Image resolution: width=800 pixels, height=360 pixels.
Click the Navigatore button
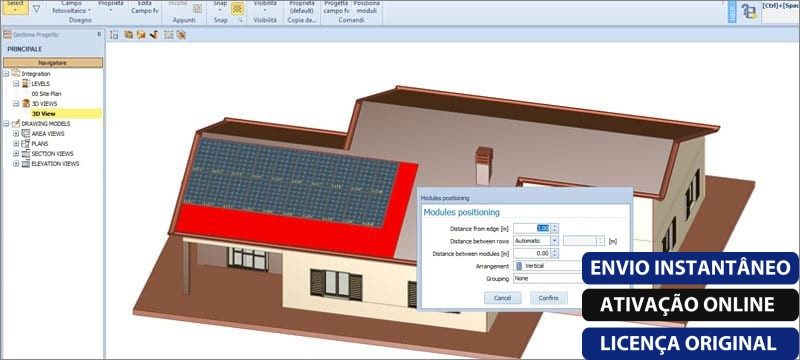(53, 63)
